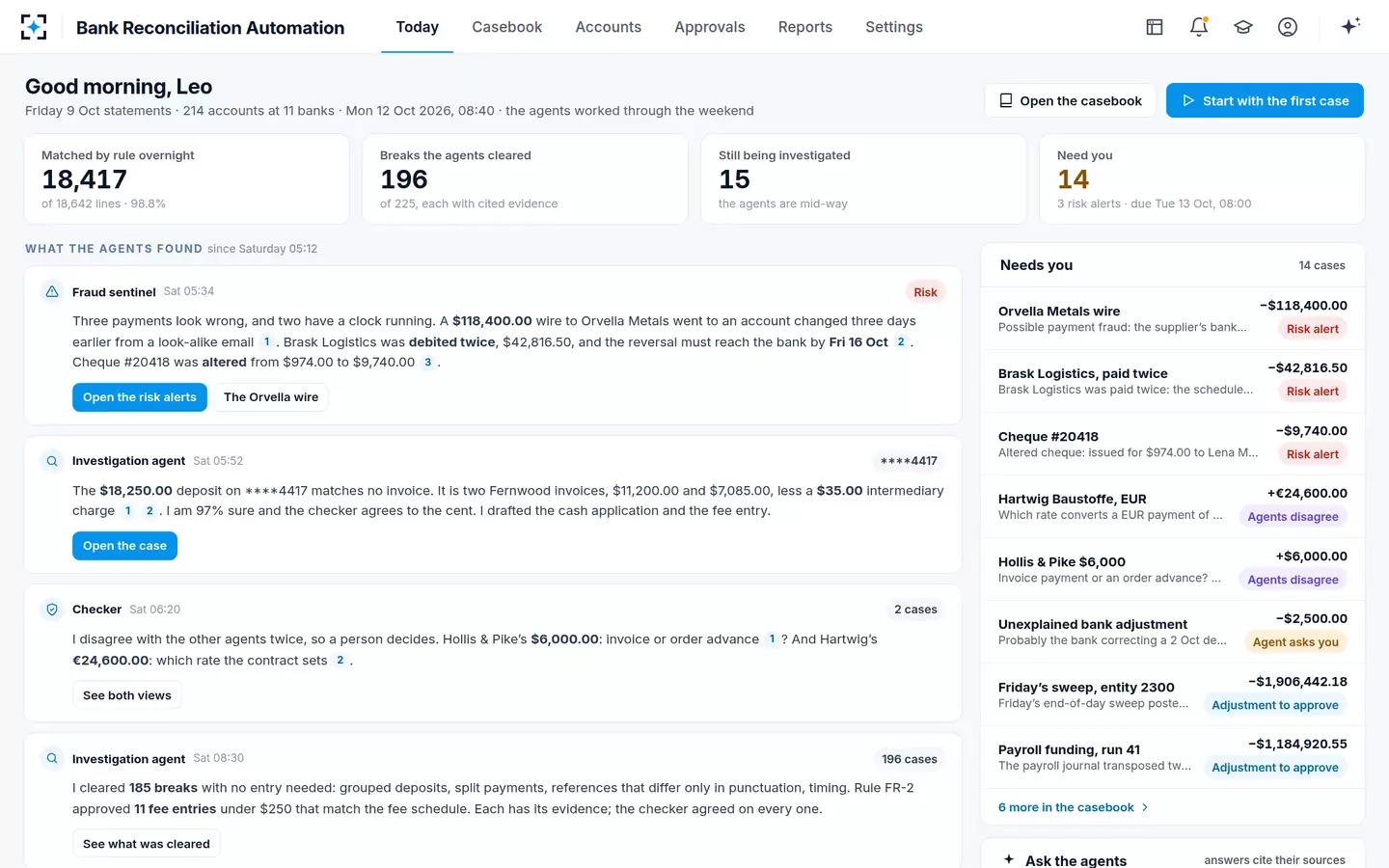Switch to the Casebook tab
The height and width of the screenshot is (868, 1389).
pyautogui.click(x=506, y=27)
